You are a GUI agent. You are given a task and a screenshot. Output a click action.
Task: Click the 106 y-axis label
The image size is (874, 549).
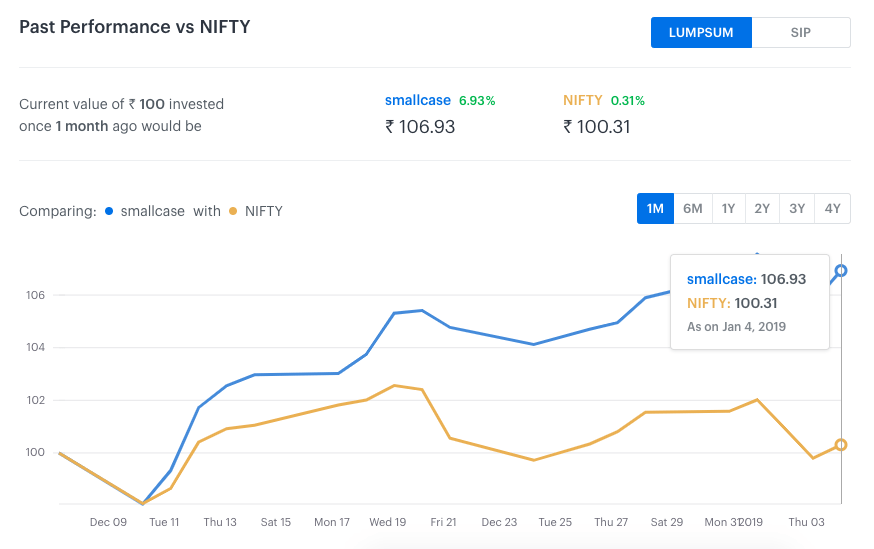click(36, 295)
